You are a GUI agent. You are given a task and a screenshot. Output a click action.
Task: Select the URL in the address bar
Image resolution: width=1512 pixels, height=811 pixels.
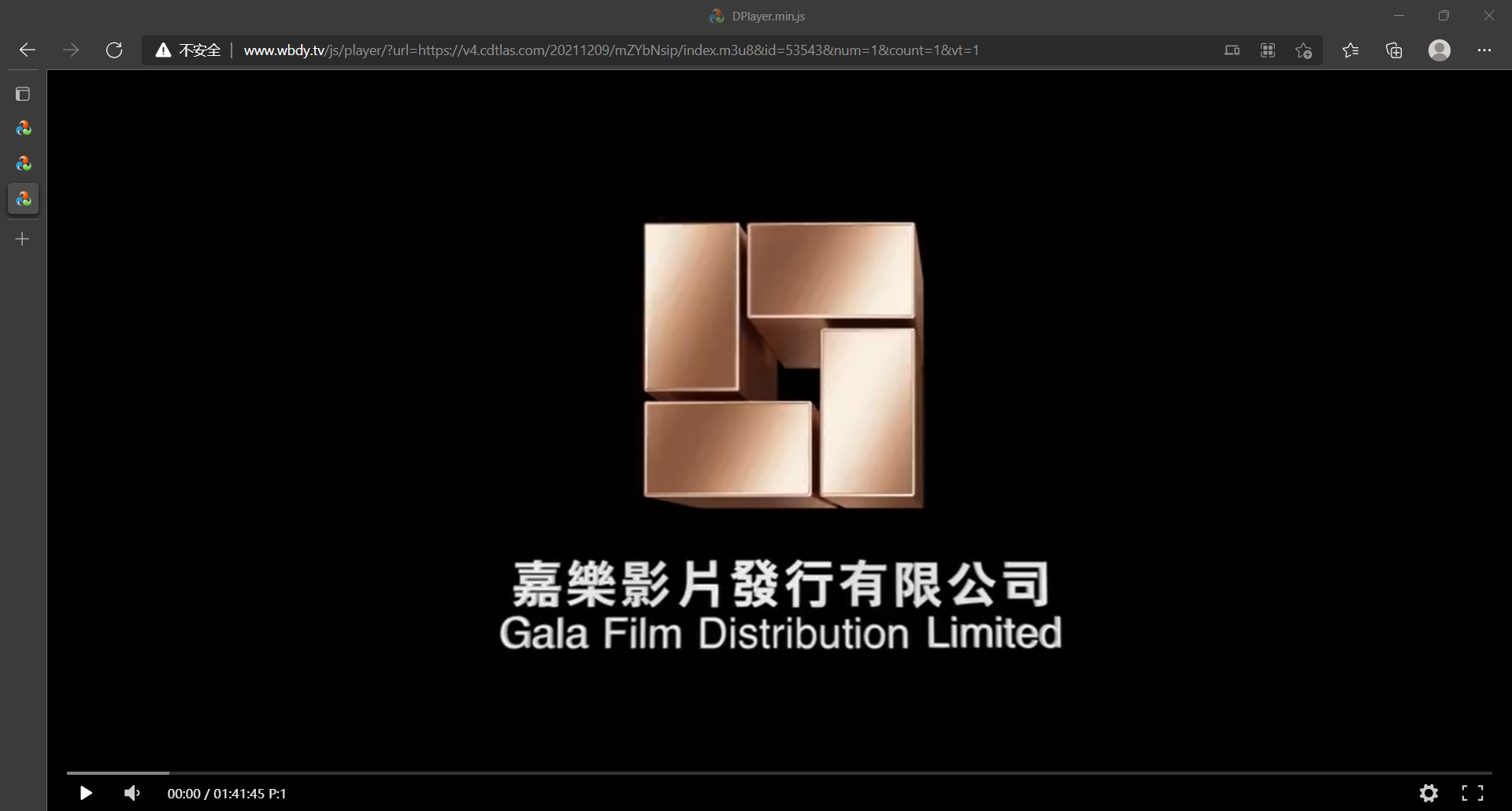point(611,50)
